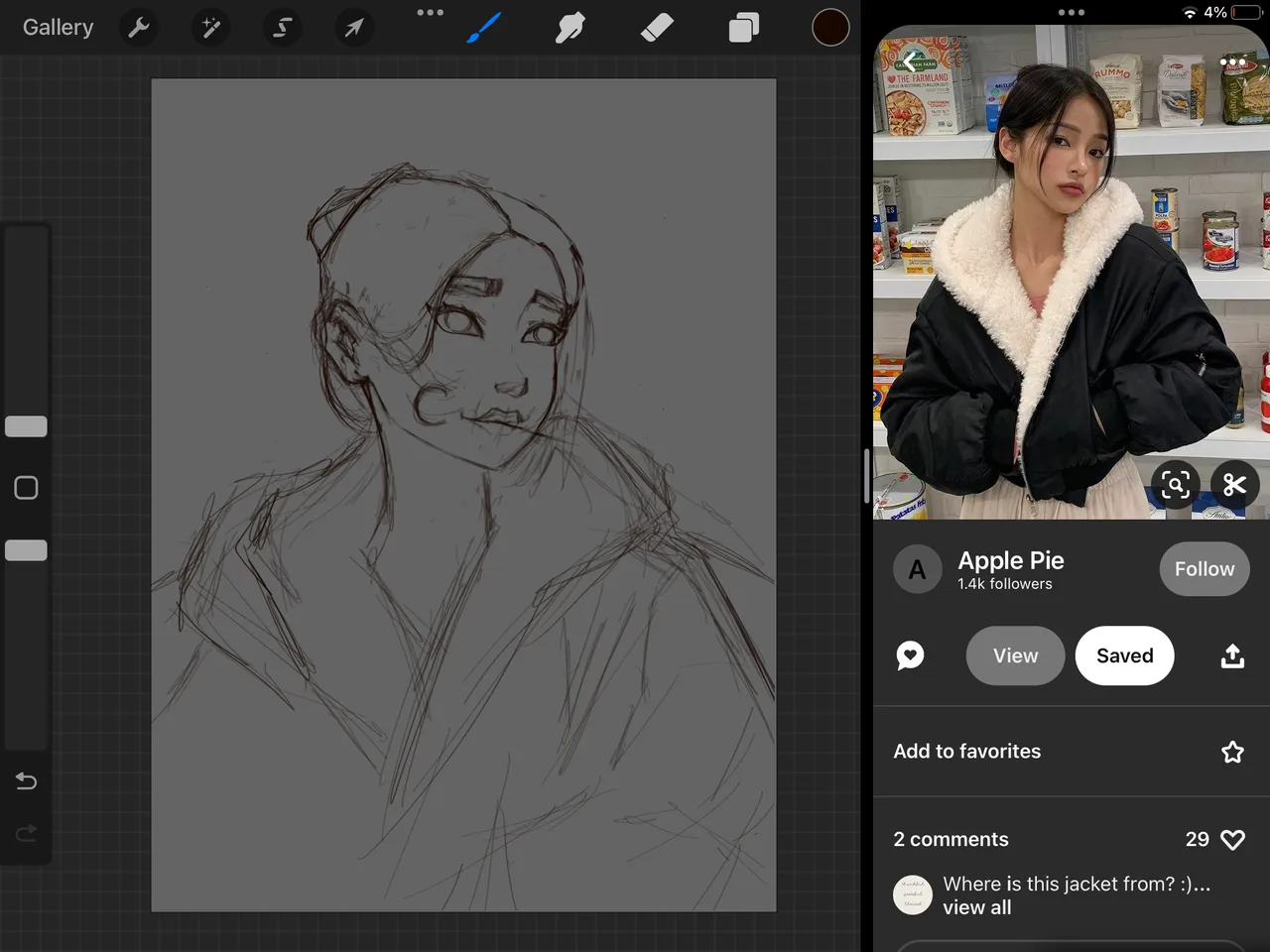The image size is (1270, 952).
Task: Tap the Pinterest multitasking three dots
Action: pos(1072,13)
